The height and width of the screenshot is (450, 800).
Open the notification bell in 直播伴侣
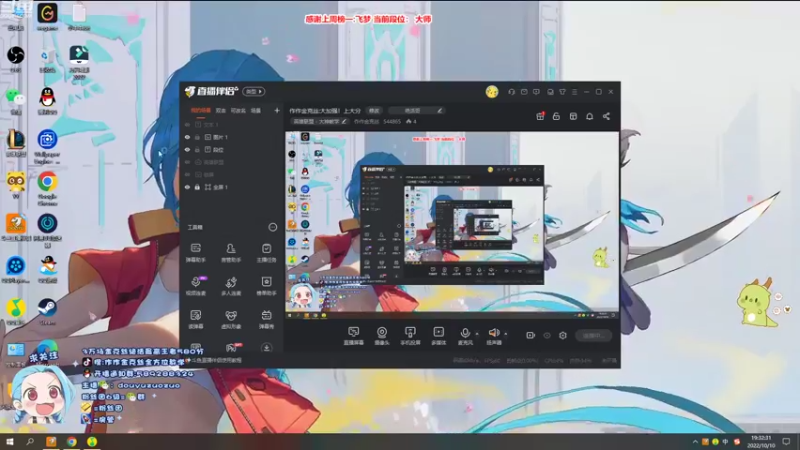click(x=589, y=116)
